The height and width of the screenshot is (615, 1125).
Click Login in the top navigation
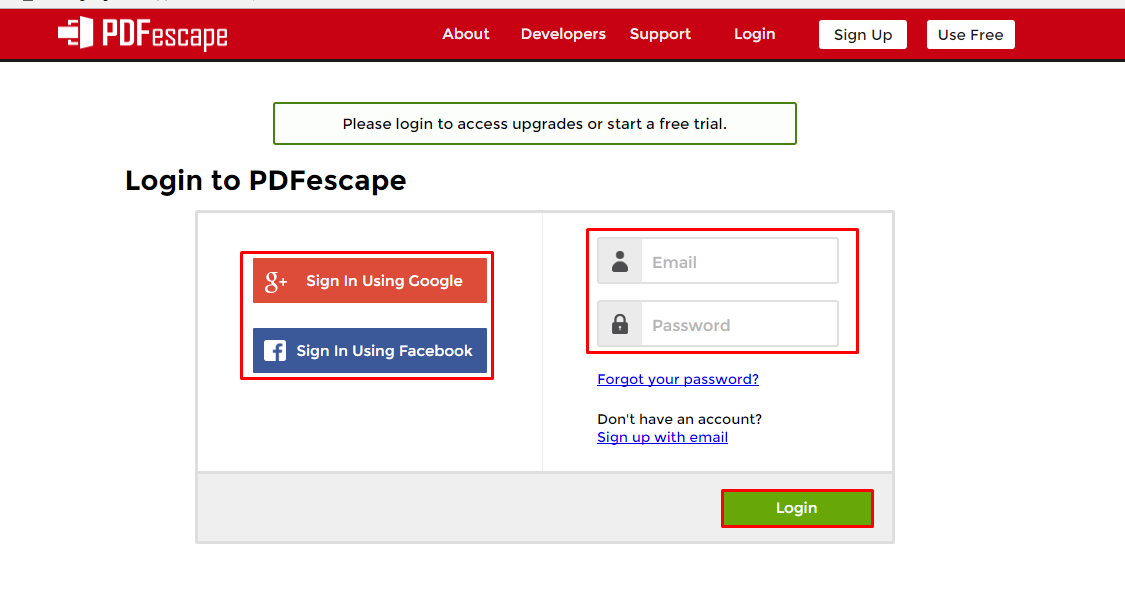tap(754, 34)
